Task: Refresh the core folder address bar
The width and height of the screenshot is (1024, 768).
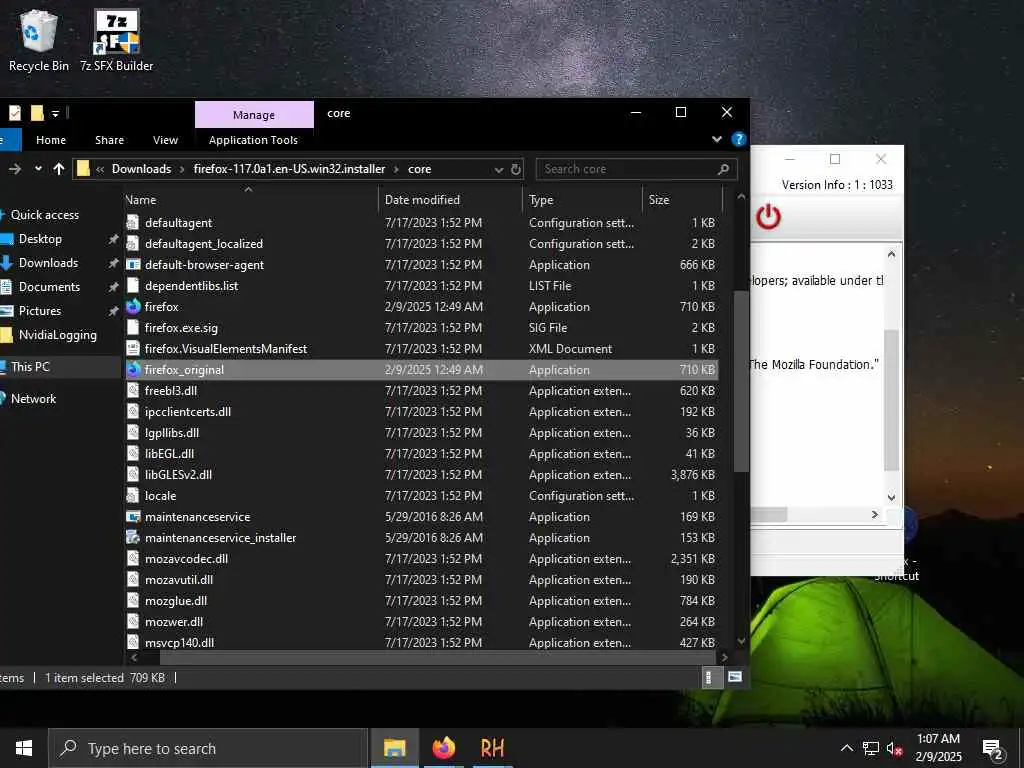Action: tap(516, 169)
